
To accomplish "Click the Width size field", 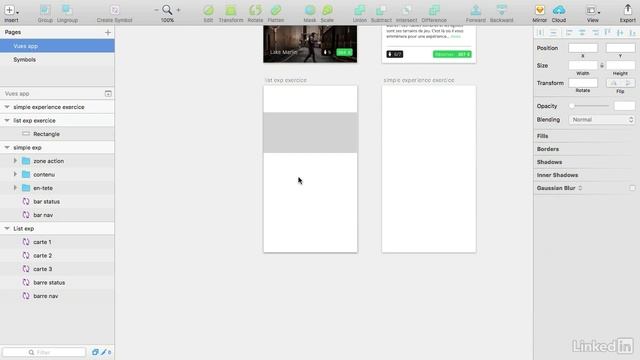I will coord(583,65).
